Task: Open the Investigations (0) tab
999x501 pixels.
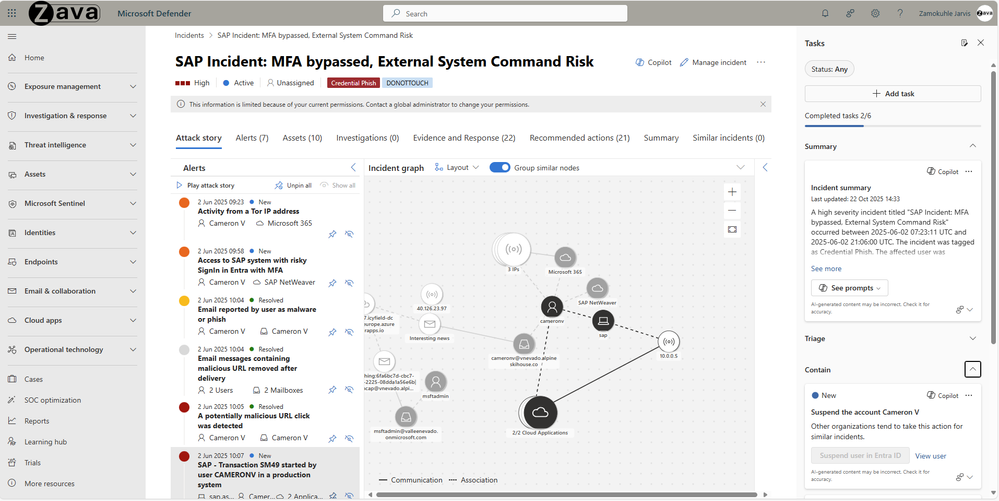Action: click(368, 138)
